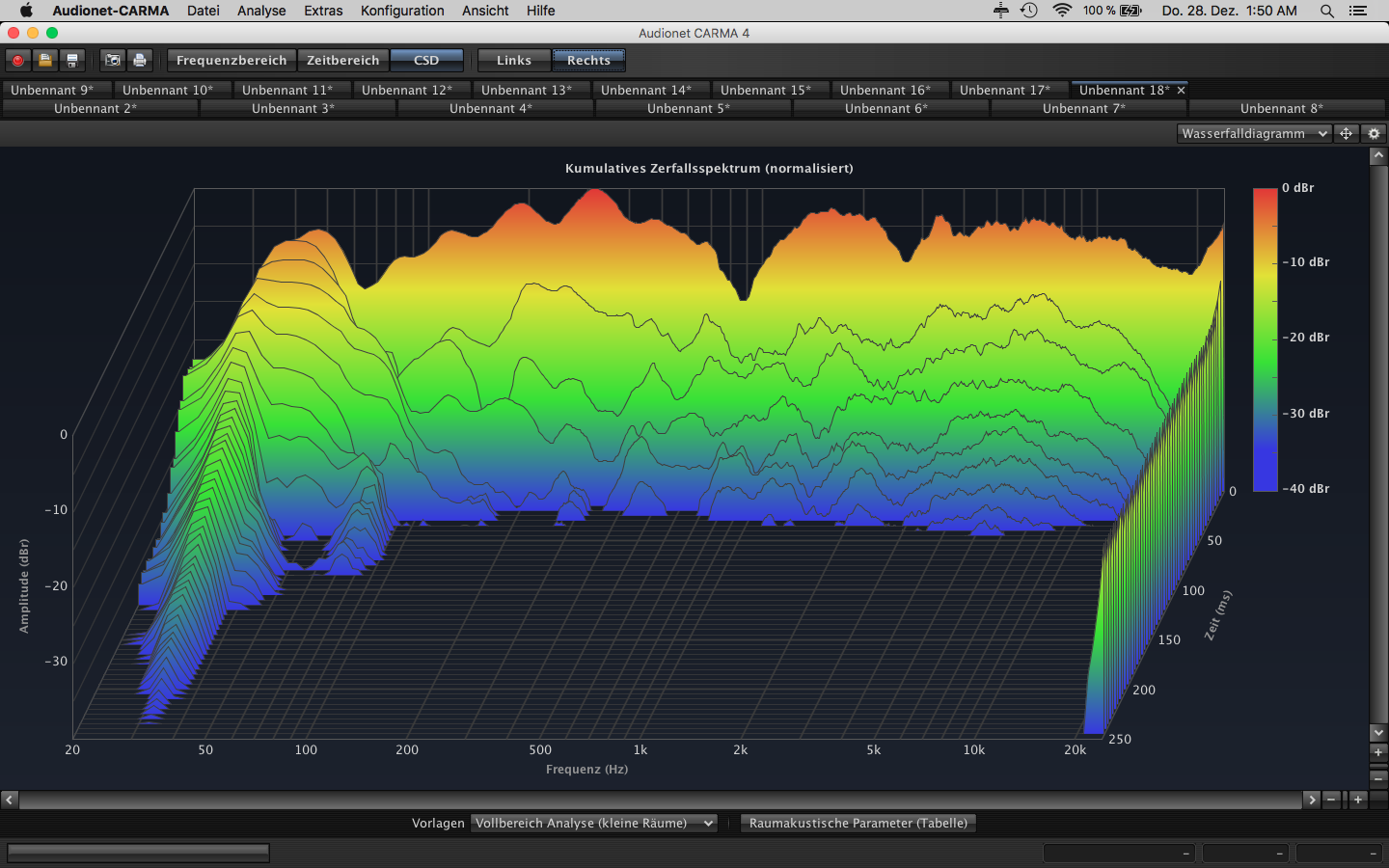Click the horizontal scrollbar below the chart
The width and height of the screenshot is (1389, 868).
[x=660, y=800]
